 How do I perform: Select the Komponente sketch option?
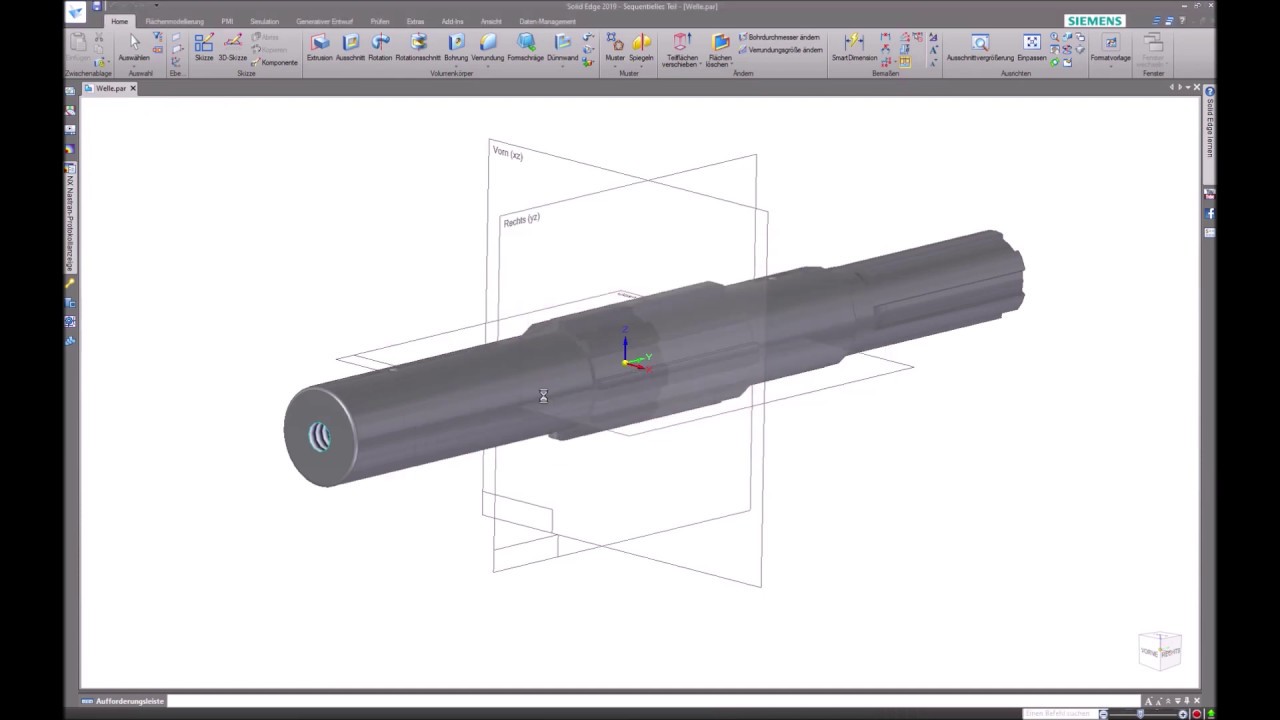(274, 62)
